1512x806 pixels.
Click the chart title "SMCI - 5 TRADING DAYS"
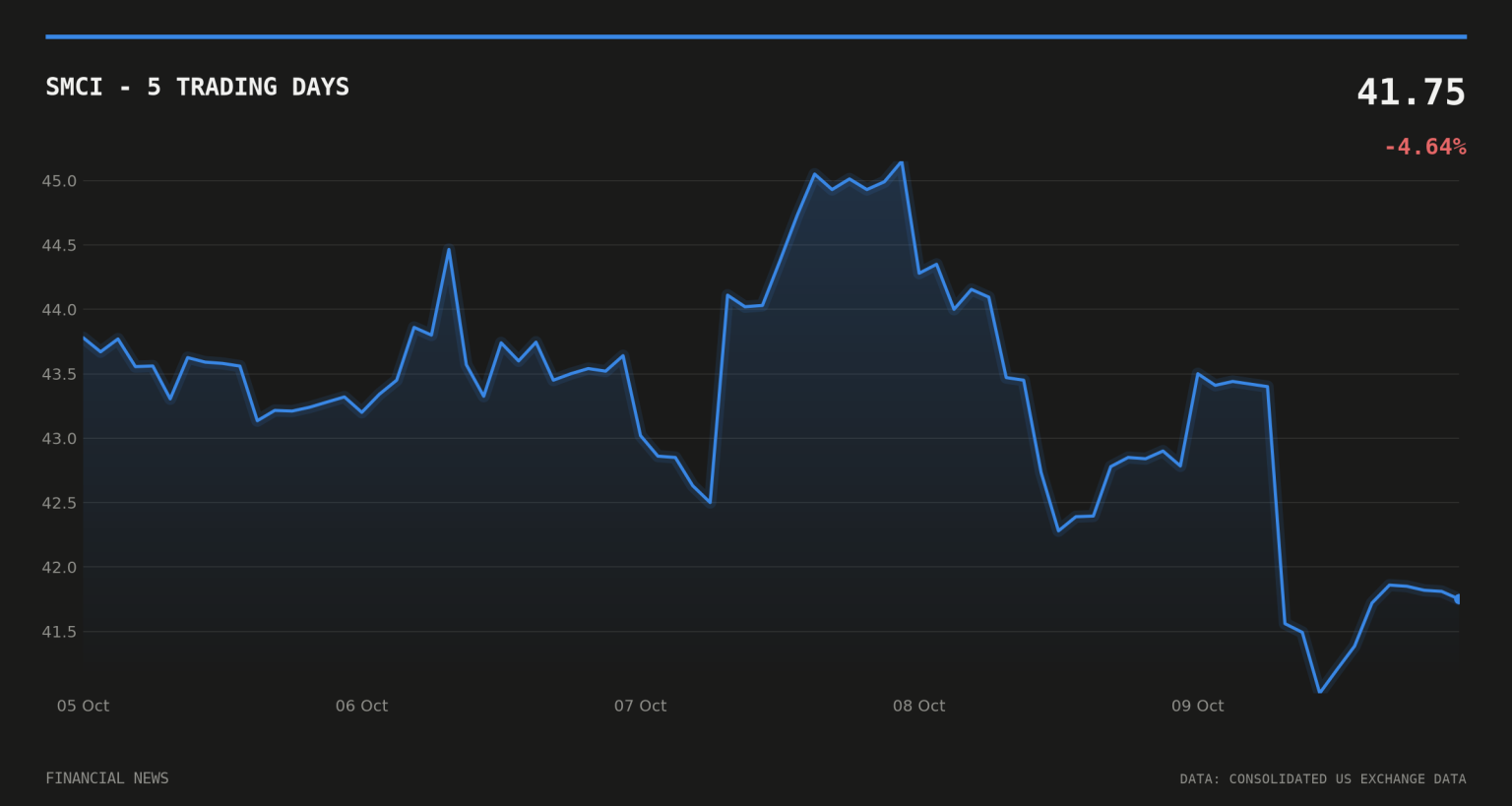[197, 87]
